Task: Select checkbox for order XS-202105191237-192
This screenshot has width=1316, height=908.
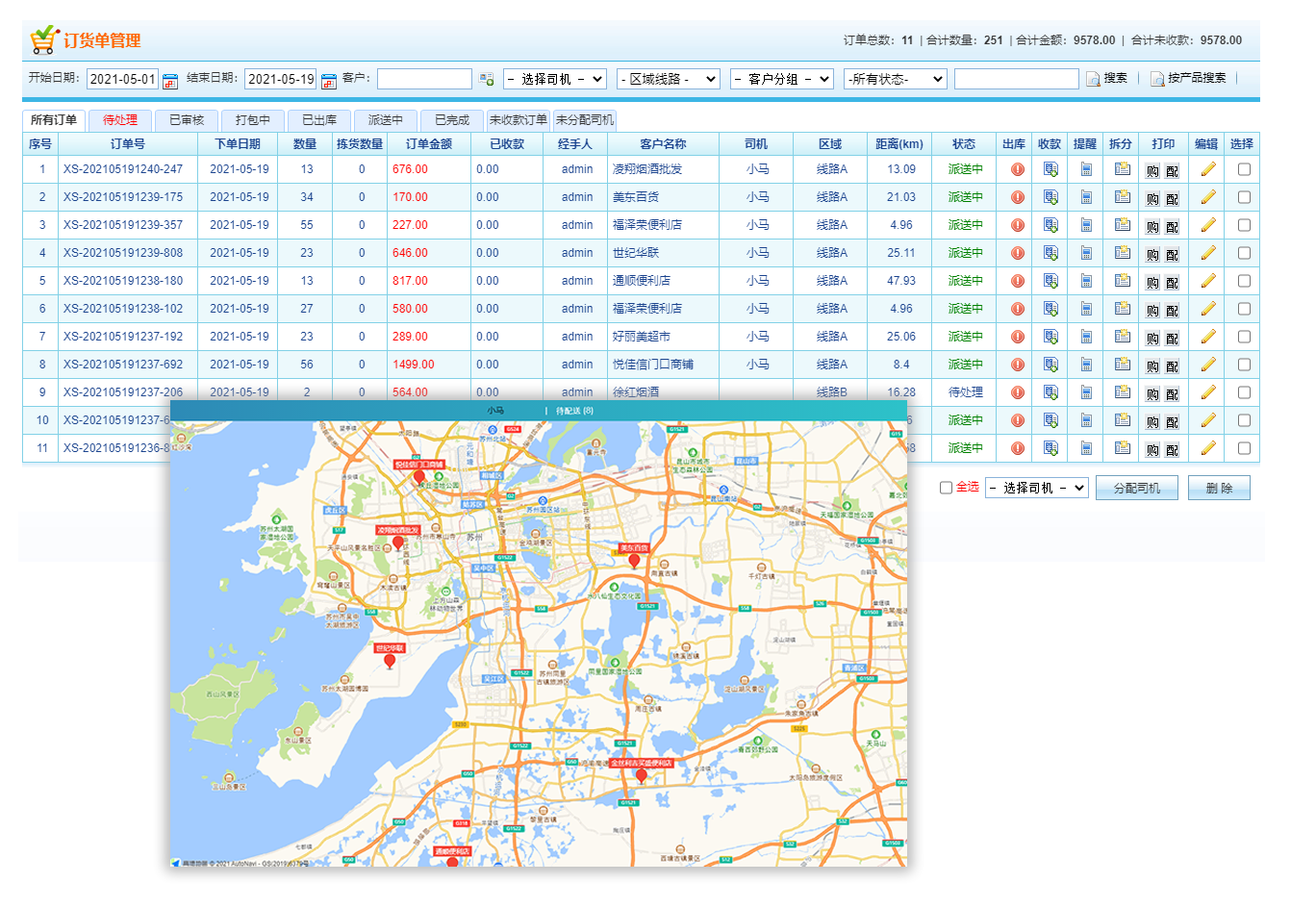Action: (1244, 337)
